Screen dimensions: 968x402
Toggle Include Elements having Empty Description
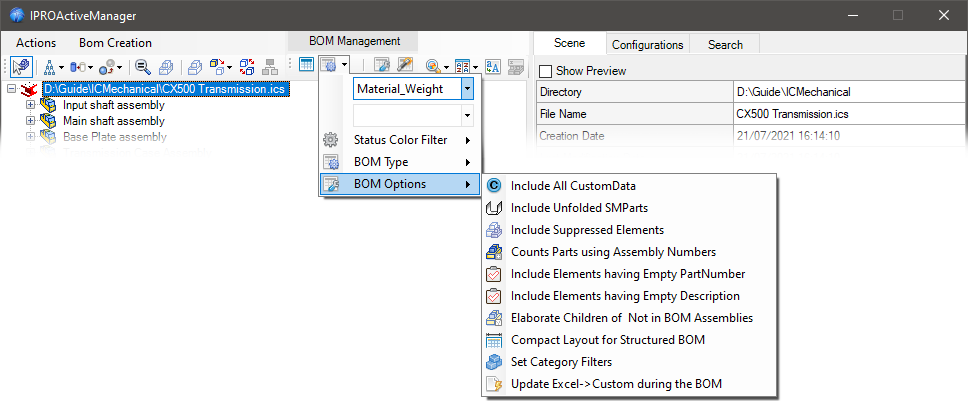click(625, 296)
